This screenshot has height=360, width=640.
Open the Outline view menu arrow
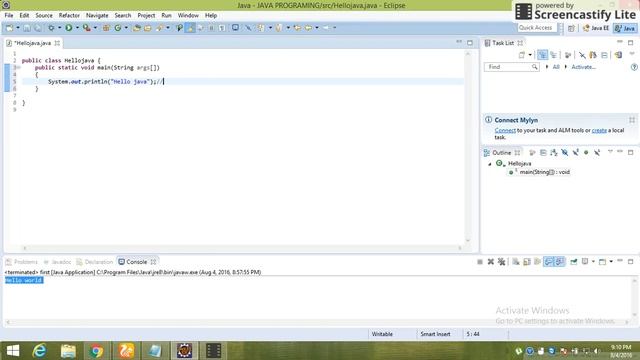pos(610,152)
